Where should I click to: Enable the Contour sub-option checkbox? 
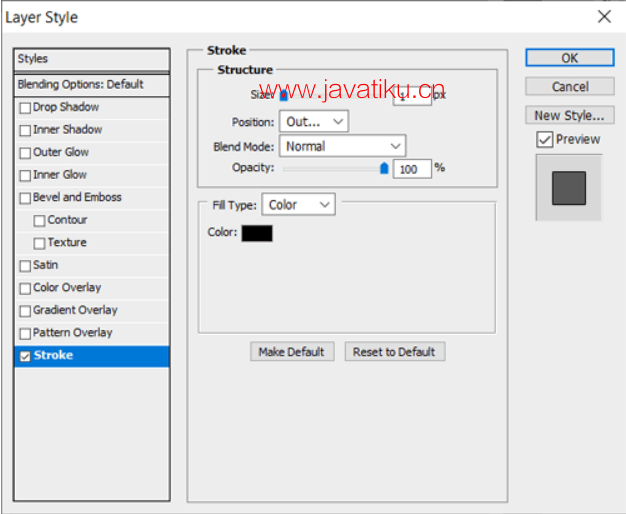39,221
